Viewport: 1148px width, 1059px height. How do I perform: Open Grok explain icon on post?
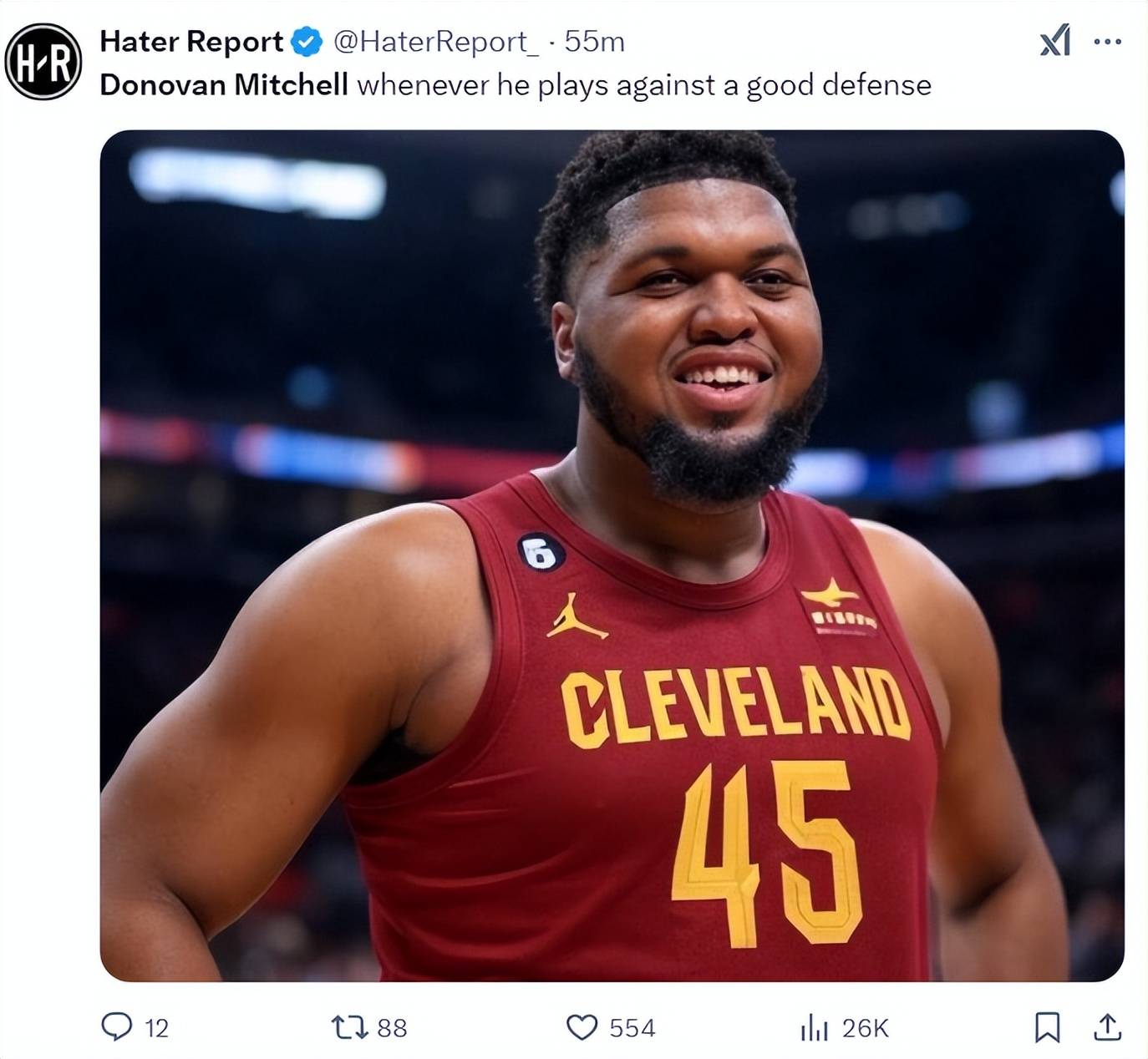coord(1054,40)
